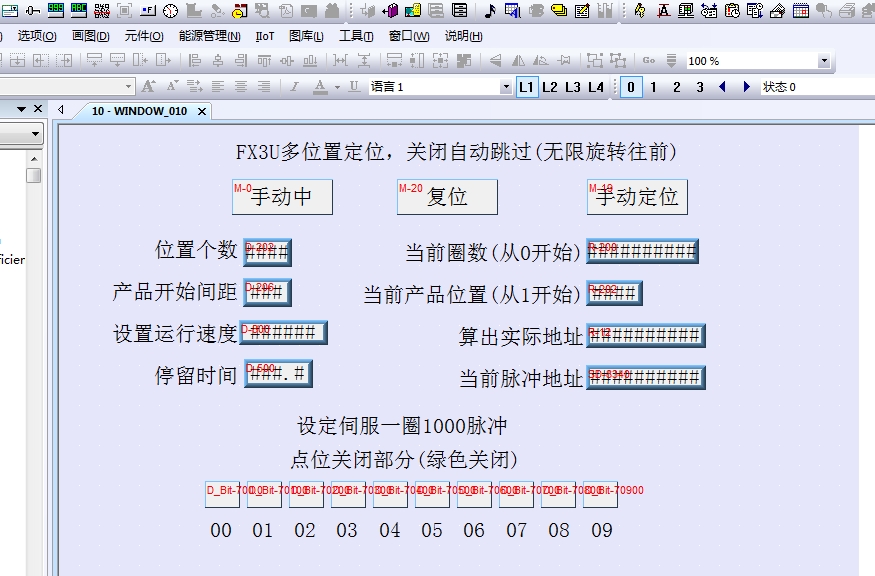The image size is (875, 576).
Task: Click the font color A swatch
Action: click(320, 87)
